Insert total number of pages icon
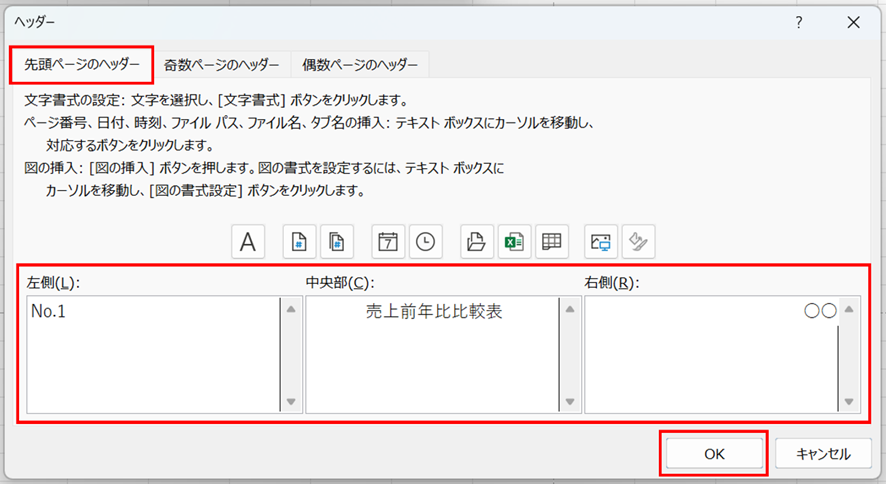 point(337,241)
